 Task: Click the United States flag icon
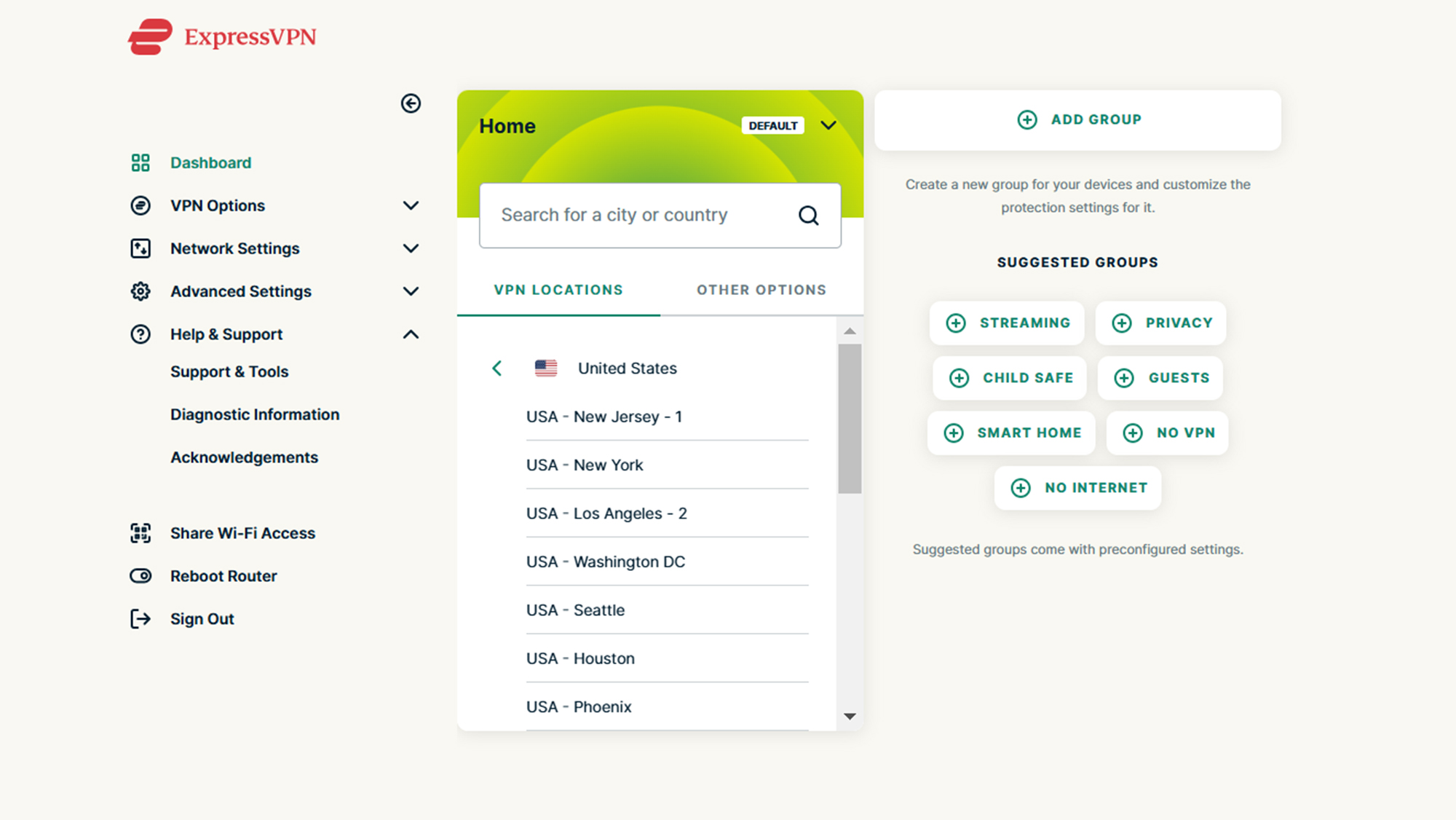(x=546, y=368)
